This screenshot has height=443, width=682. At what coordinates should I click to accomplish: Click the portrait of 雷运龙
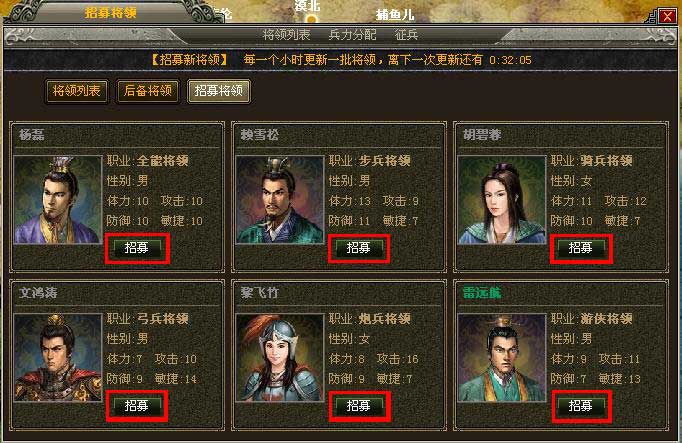(501, 357)
